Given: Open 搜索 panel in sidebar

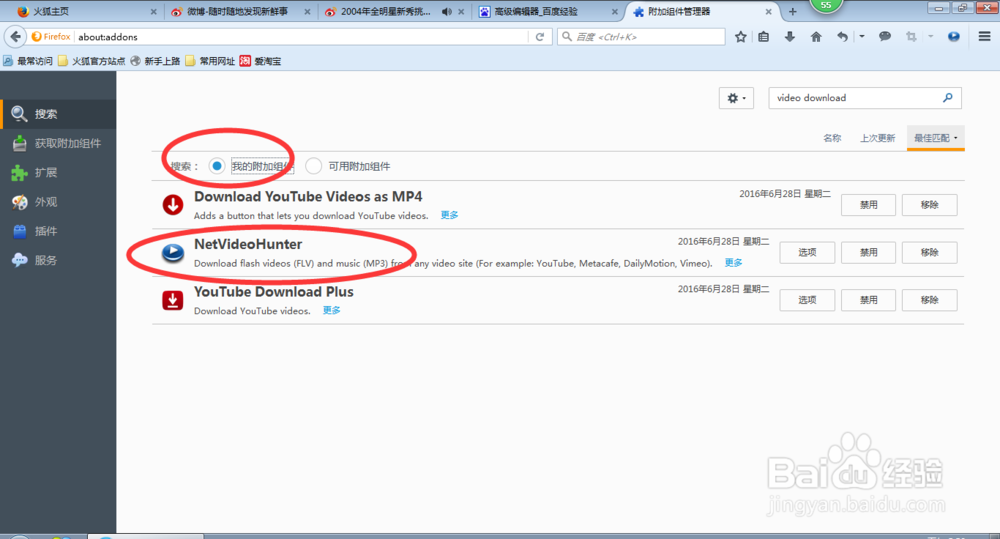Looking at the screenshot, I should [58, 114].
